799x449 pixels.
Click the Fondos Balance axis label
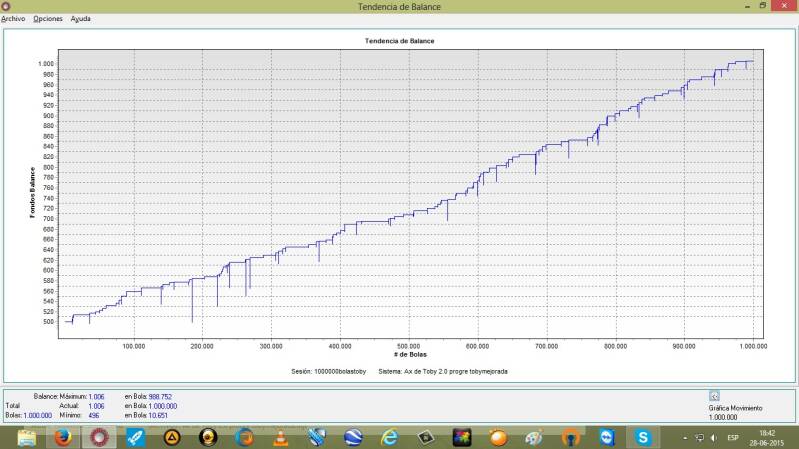(x=33, y=193)
